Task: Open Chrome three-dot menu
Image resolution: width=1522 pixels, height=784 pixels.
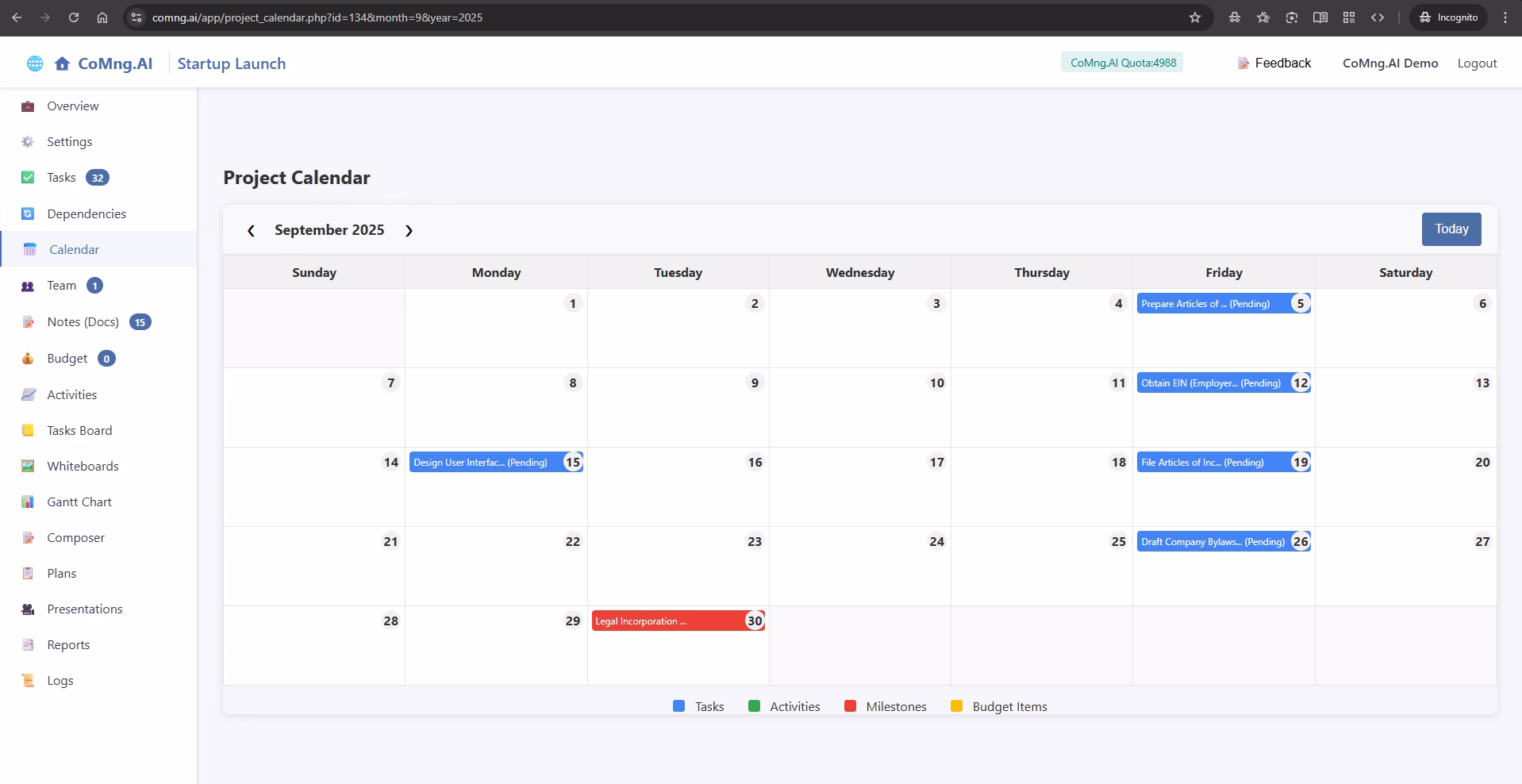Action: click(1505, 17)
